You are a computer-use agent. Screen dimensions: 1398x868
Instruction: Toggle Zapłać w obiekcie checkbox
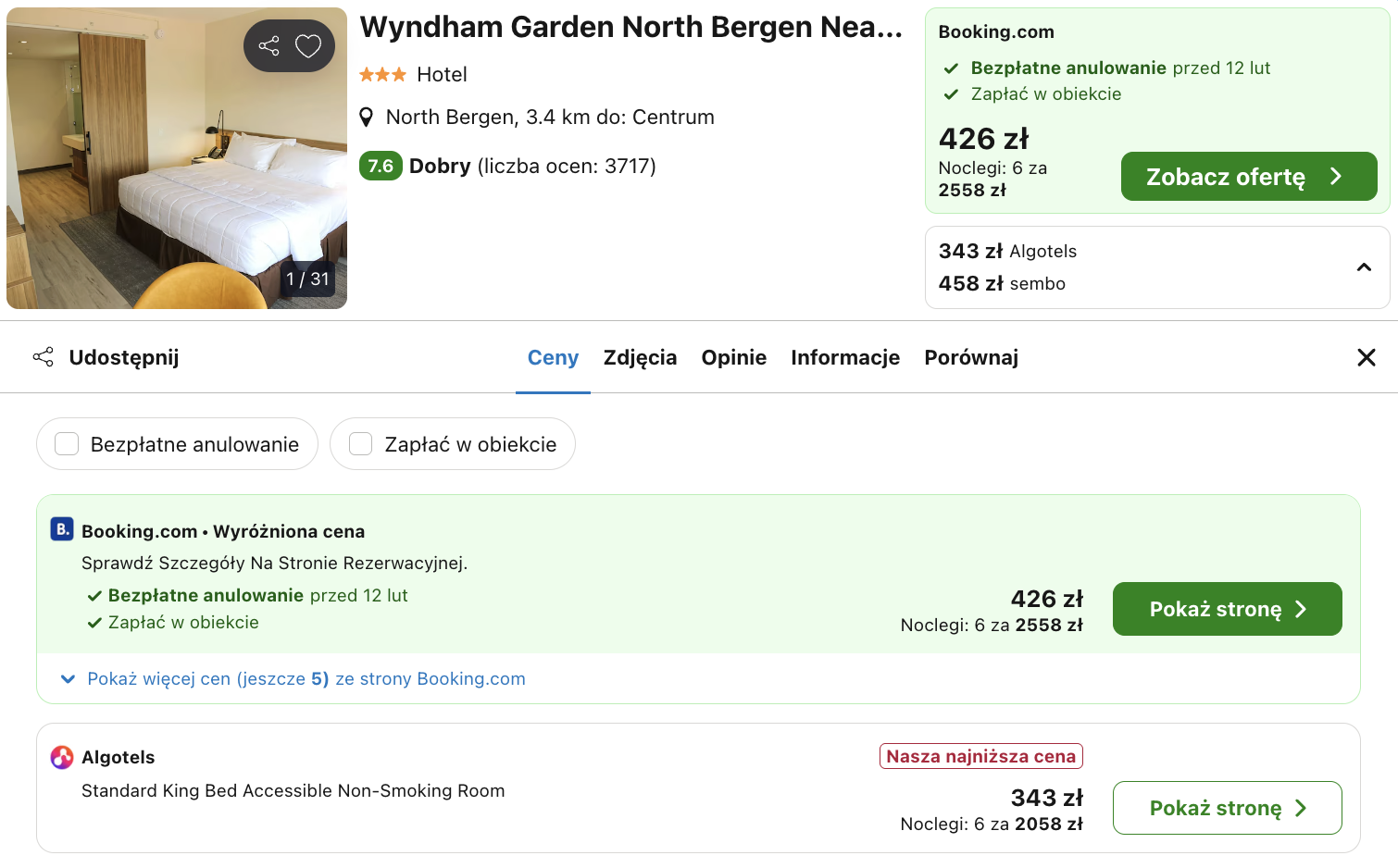coord(360,444)
